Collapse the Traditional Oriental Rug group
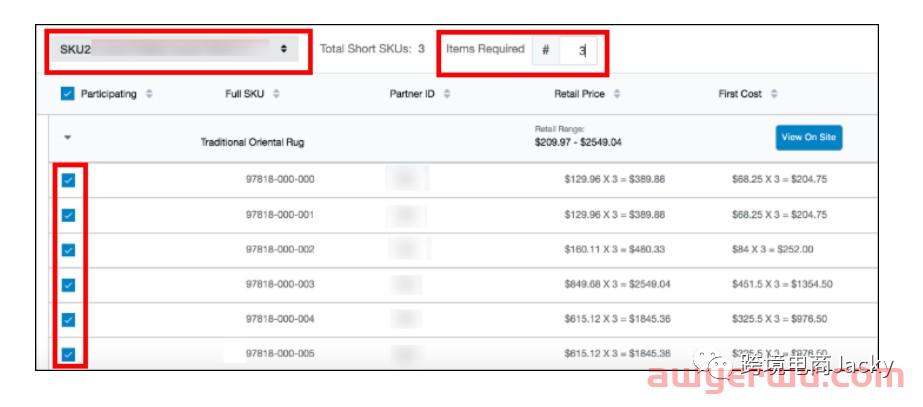The width and height of the screenshot is (923, 407). pos(67,137)
